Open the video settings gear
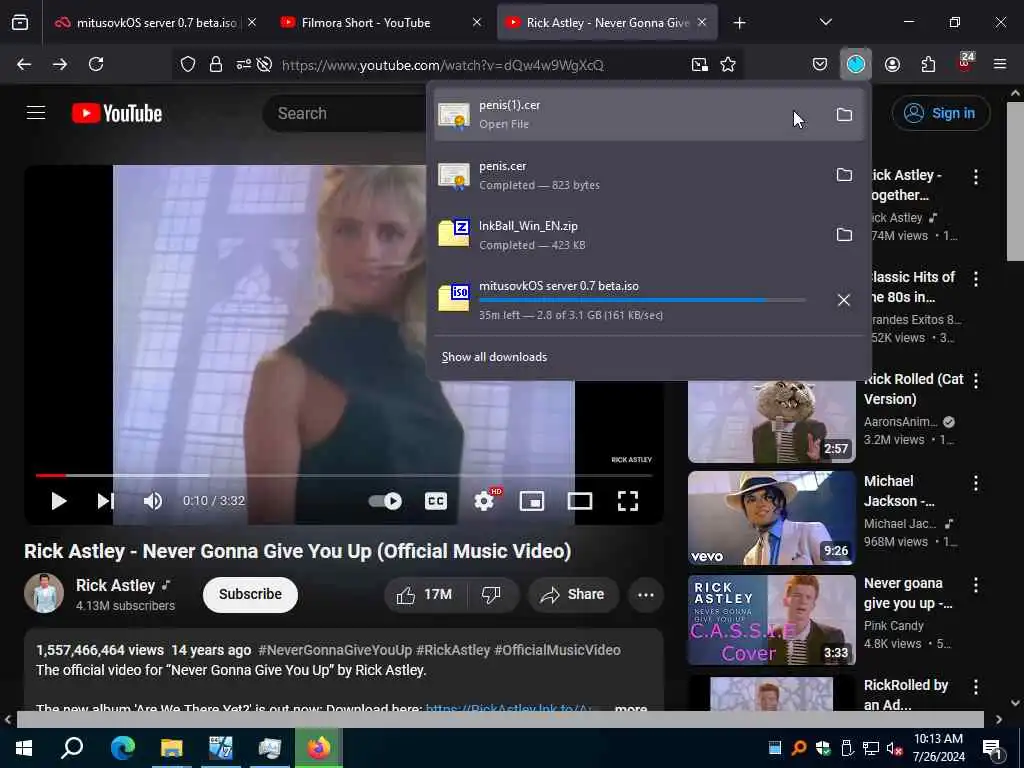The height and width of the screenshot is (768, 1024). tap(484, 501)
